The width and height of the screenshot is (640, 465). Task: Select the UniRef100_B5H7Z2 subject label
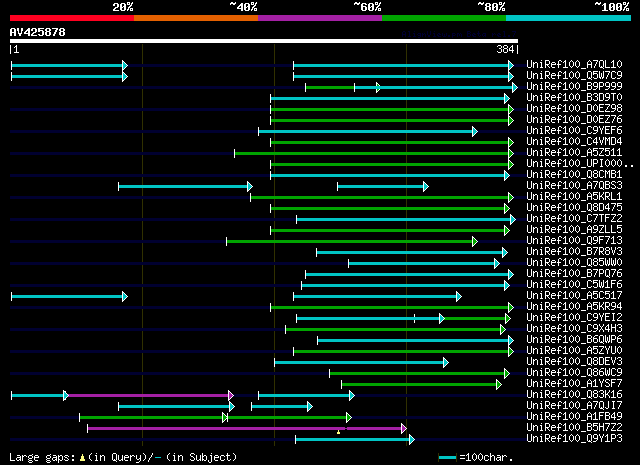[x=574, y=427]
